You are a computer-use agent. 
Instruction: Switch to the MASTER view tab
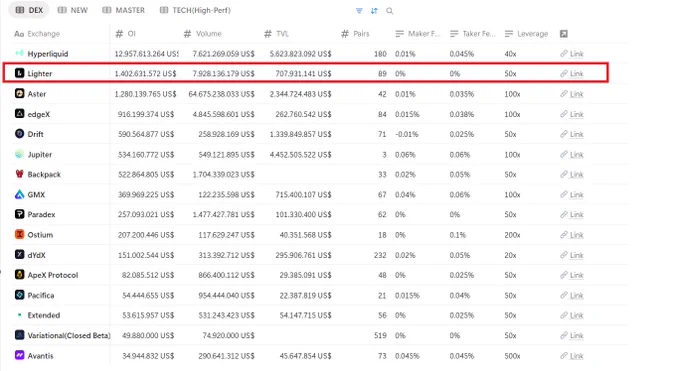[124, 10]
